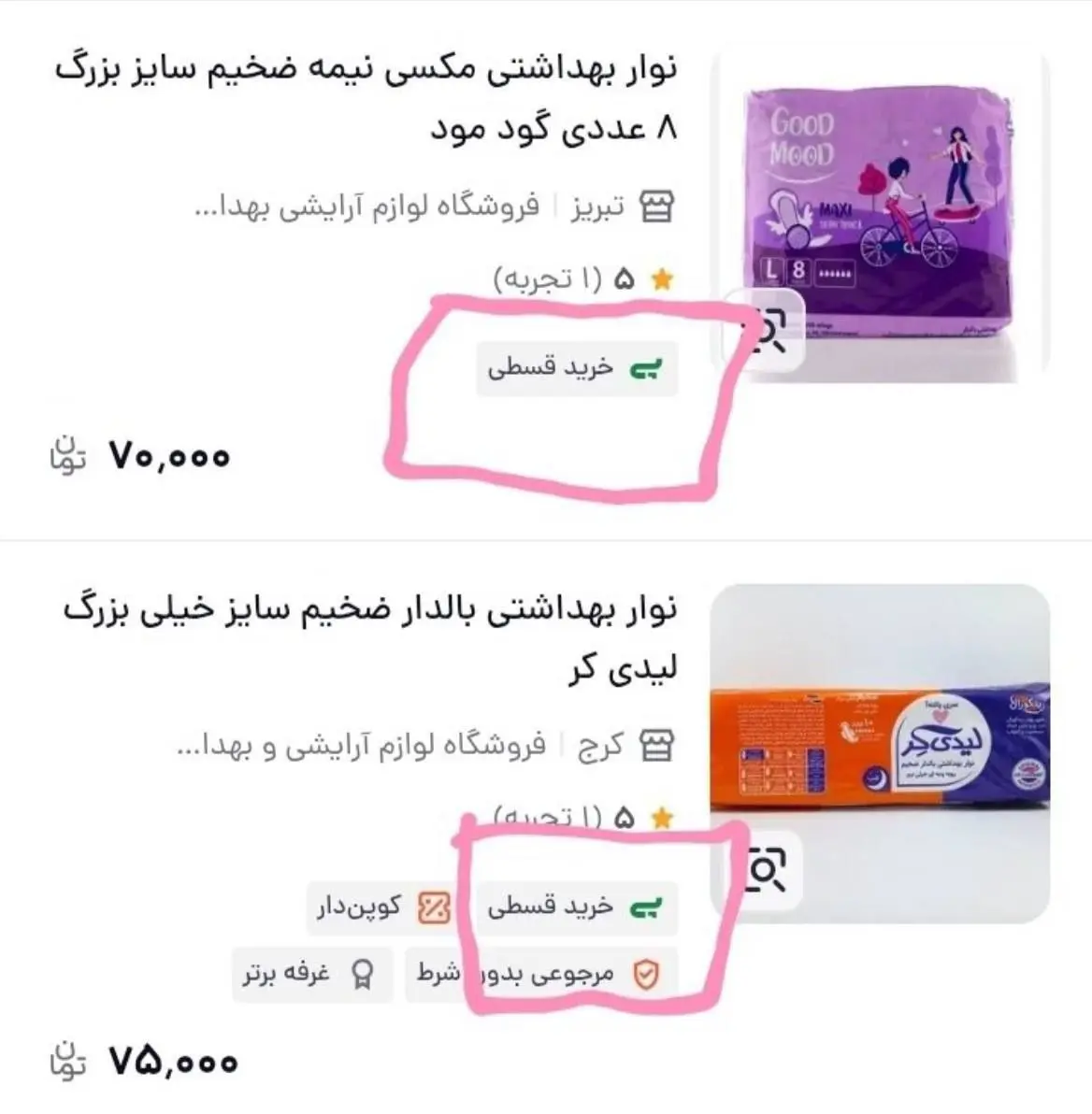Select the غرفه برتر badge label
Viewport: 1092px width, 1114px height.
[312, 974]
